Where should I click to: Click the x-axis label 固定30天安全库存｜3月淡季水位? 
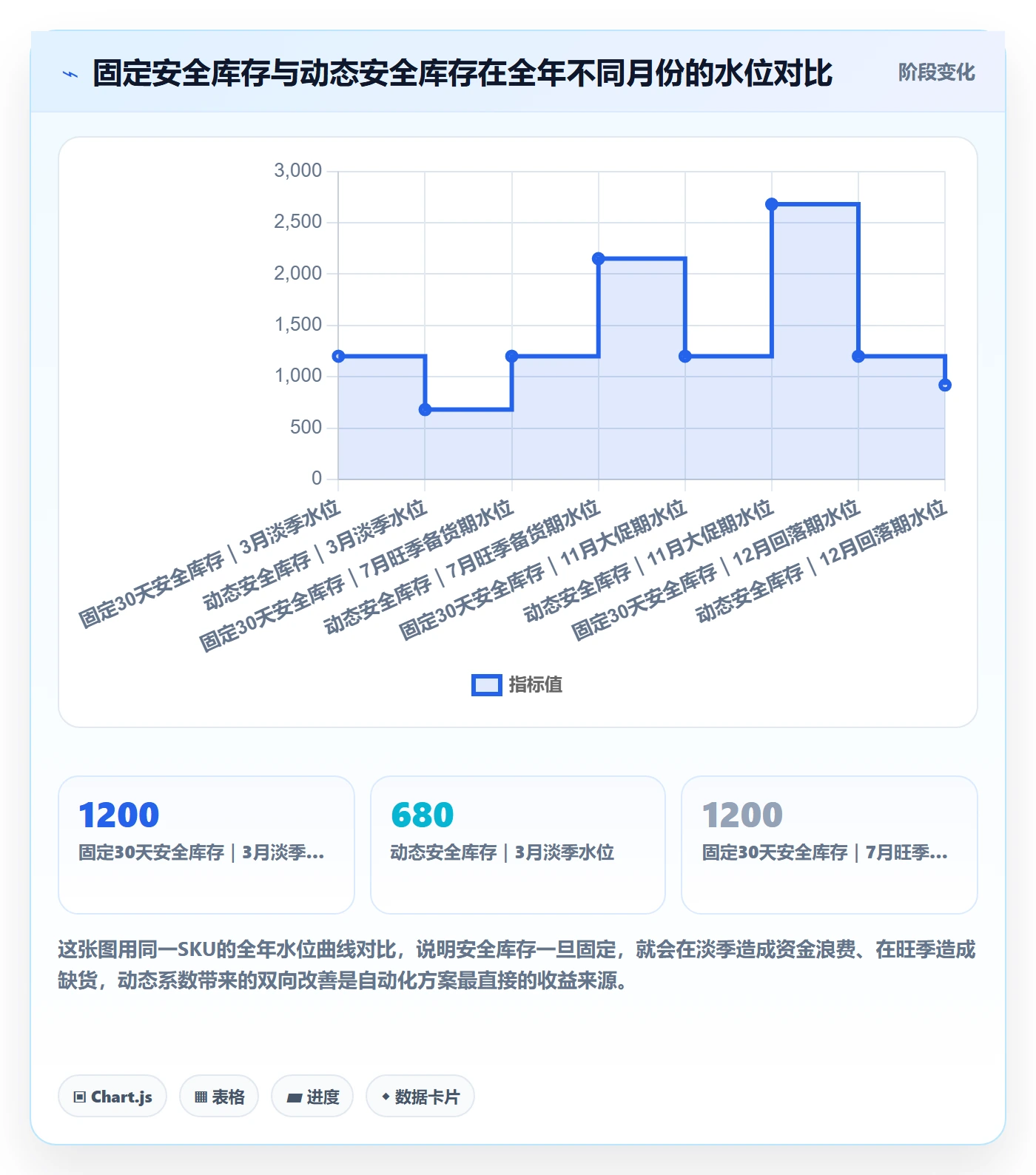209,564
